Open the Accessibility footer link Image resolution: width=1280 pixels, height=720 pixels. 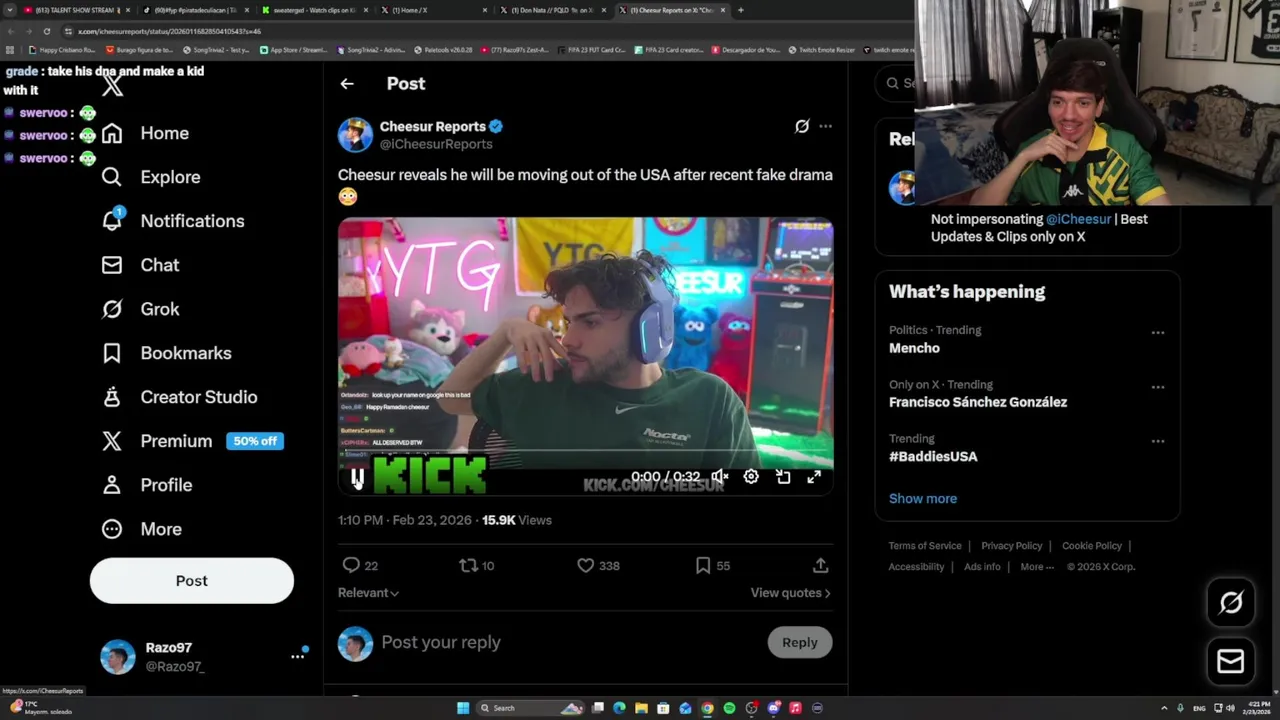pos(916,567)
